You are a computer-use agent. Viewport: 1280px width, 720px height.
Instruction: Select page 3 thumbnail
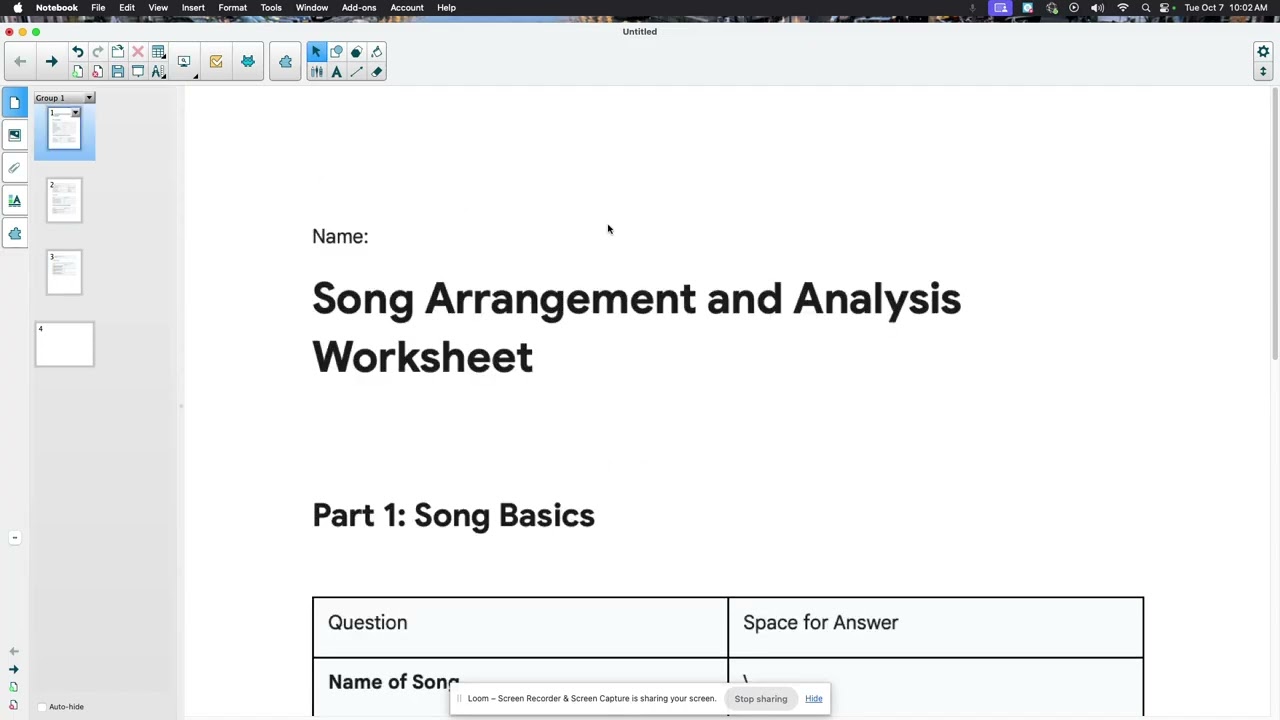tap(64, 273)
